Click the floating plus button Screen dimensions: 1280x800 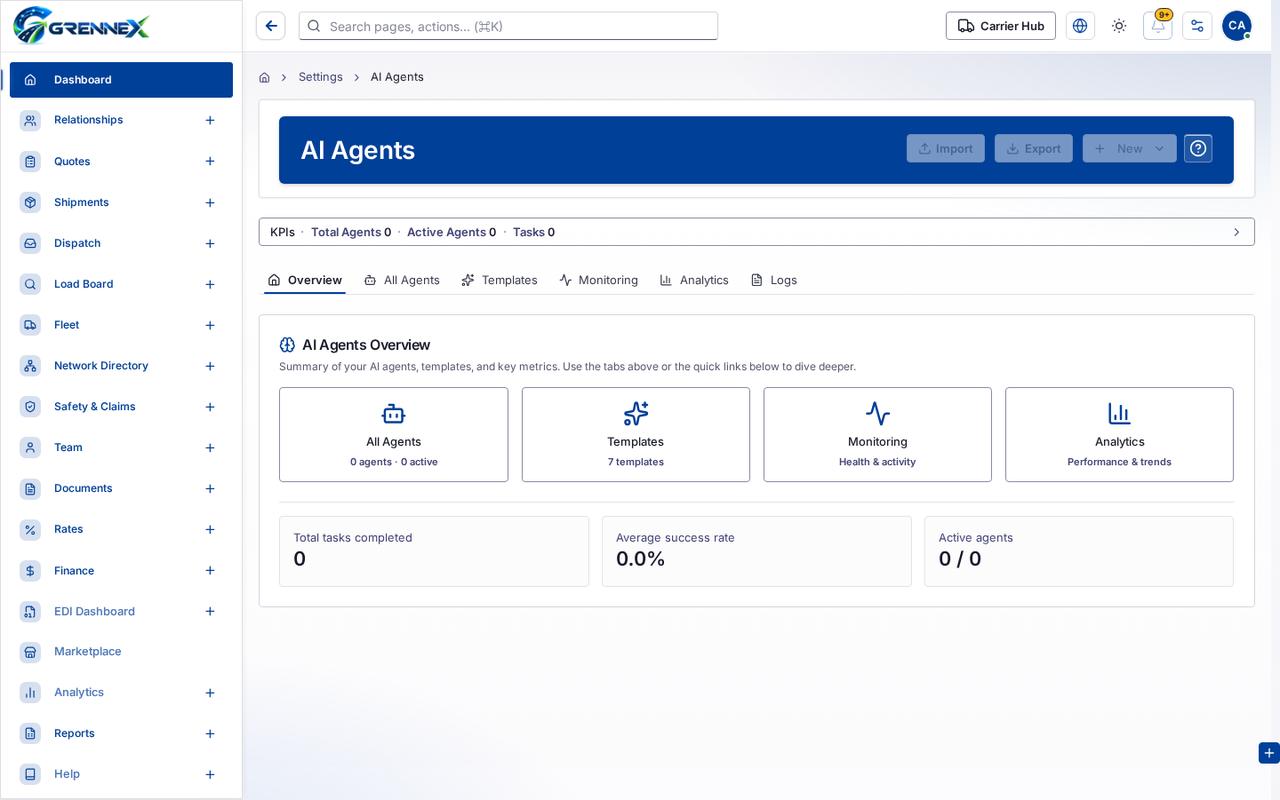(x=1269, y=753)
